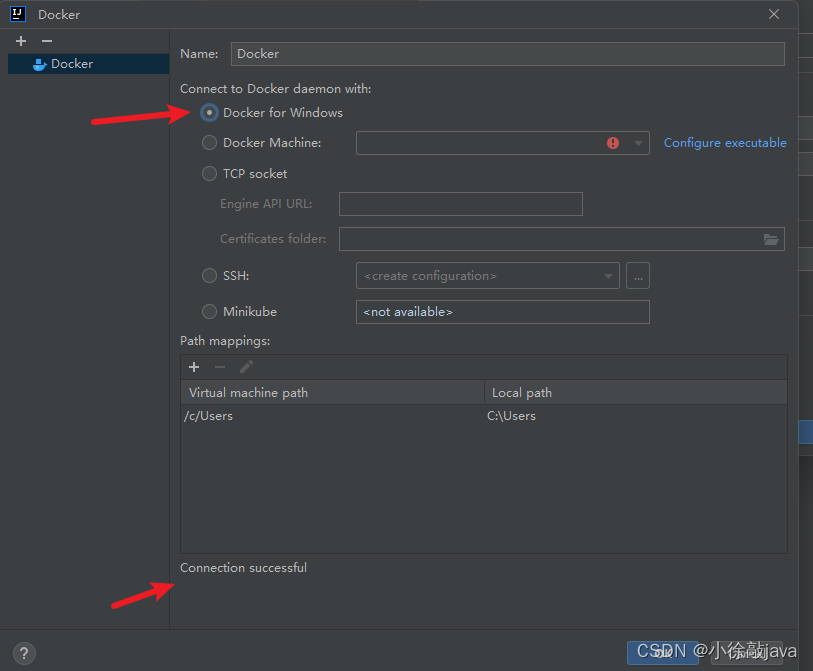Expand the Docker Machine dropdown
Screen dimensions: 813x671
(x=638, y=143)
